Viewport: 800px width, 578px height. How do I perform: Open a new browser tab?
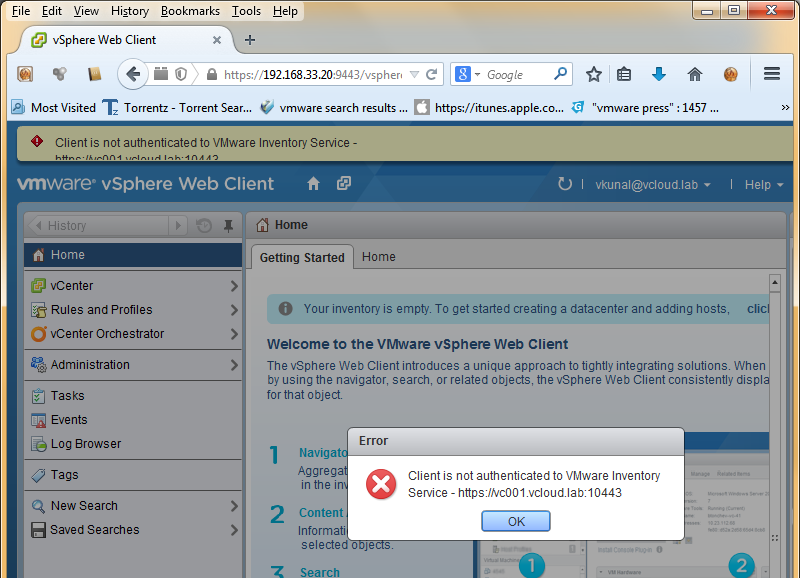click(249, 40)
